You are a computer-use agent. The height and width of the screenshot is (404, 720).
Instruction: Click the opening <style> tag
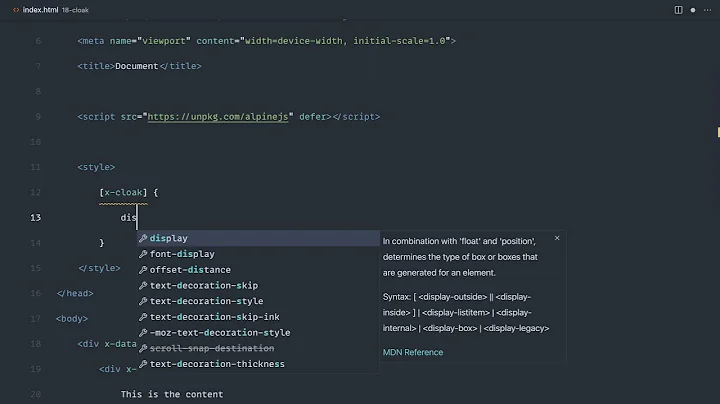96,167
